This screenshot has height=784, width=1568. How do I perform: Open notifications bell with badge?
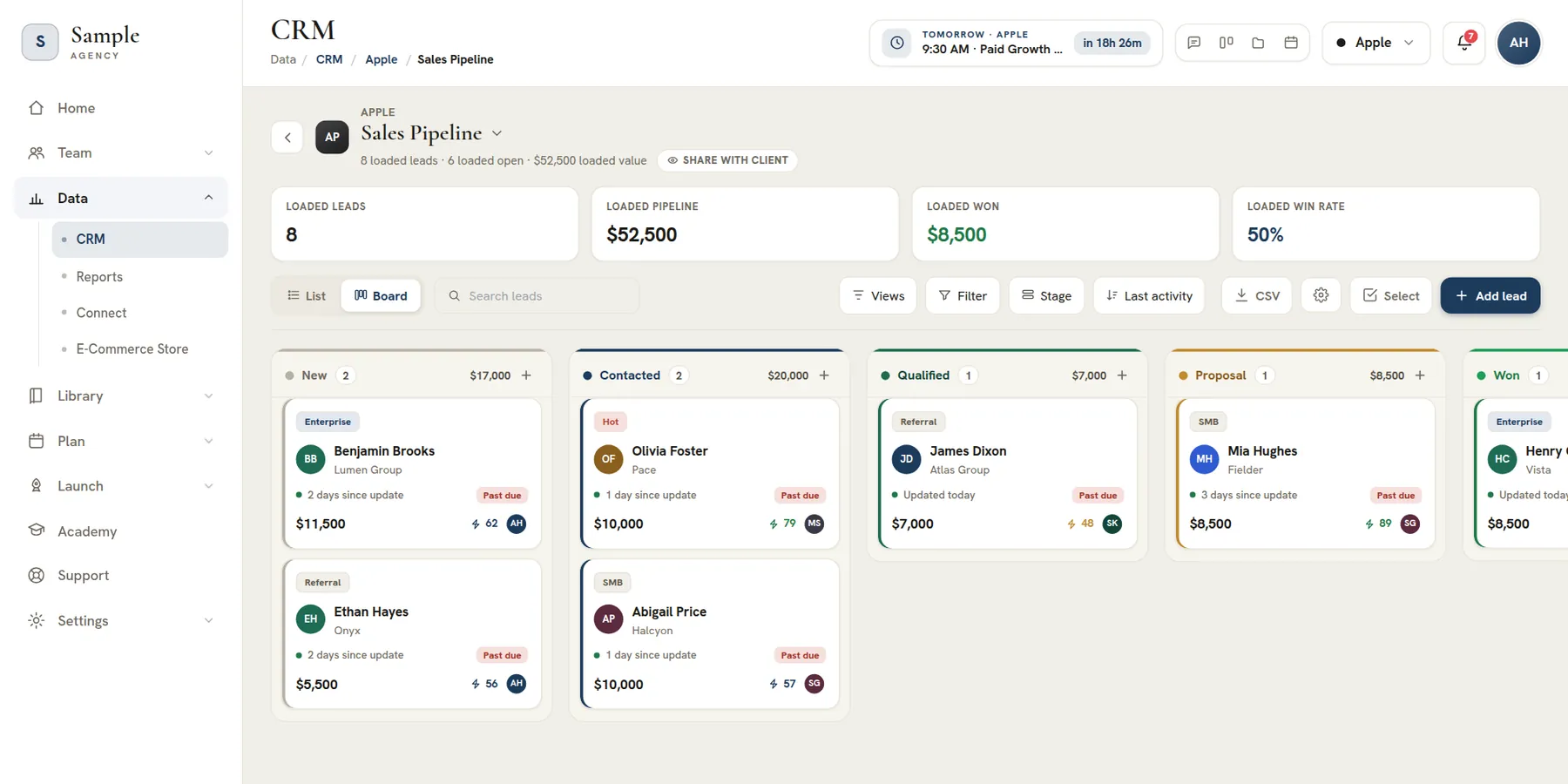coord(1464,43)
